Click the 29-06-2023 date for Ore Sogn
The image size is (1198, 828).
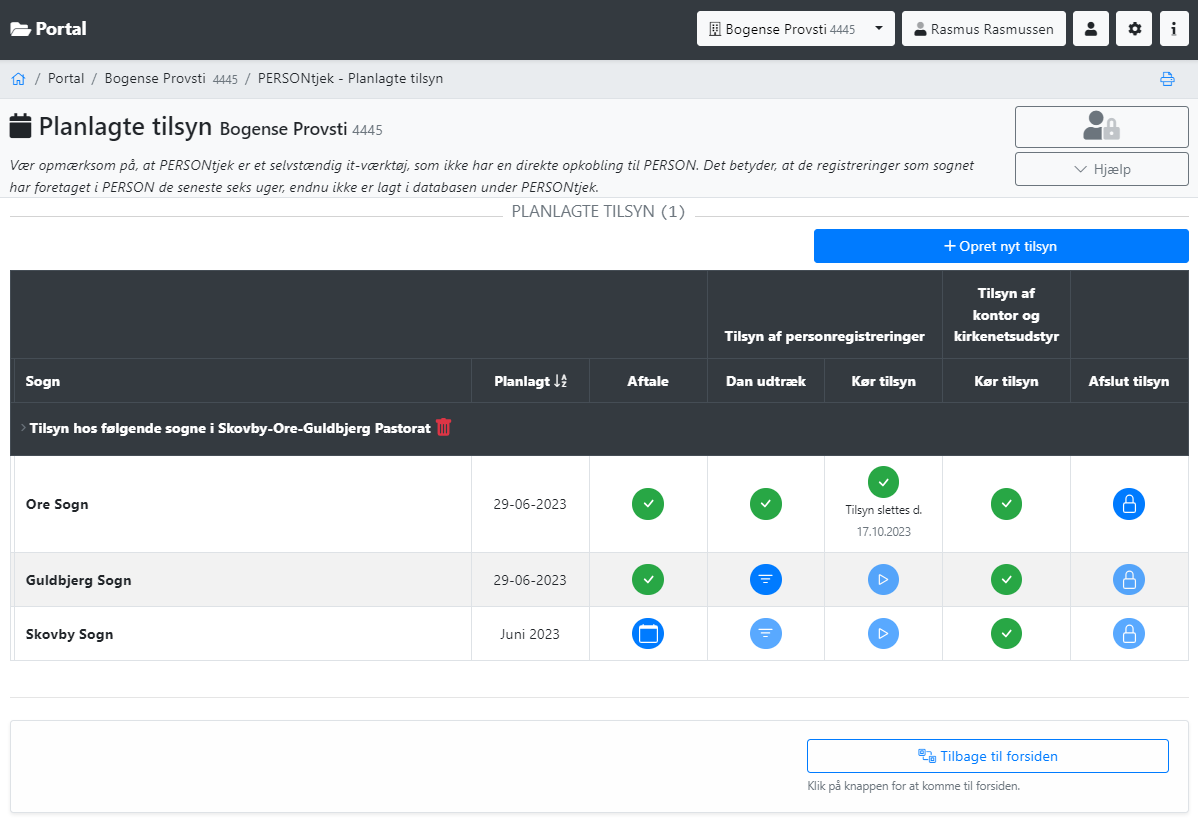pyautogui.click(x=530, y=504)
